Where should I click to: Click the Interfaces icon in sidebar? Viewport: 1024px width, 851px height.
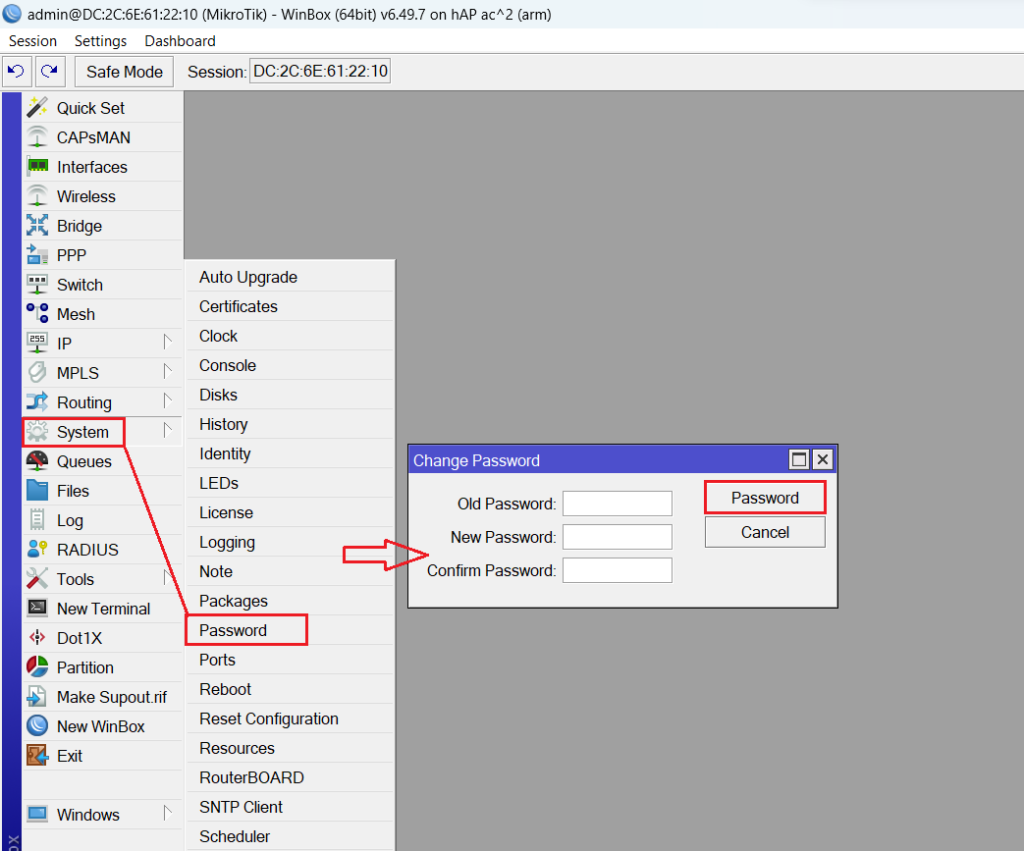(37, 167)
